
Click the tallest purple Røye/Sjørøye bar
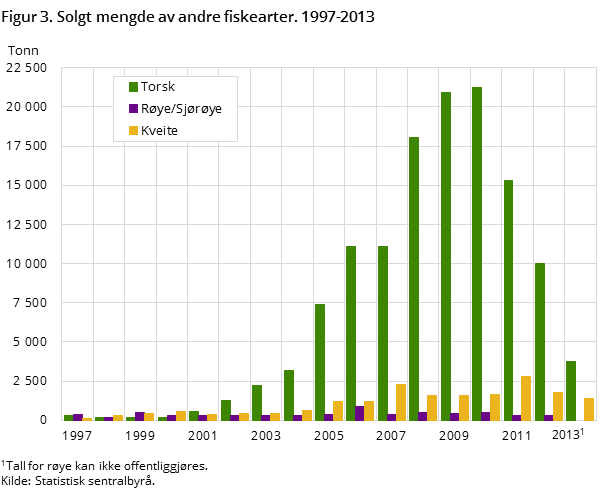pyautogui.click(x=360, y=413)
